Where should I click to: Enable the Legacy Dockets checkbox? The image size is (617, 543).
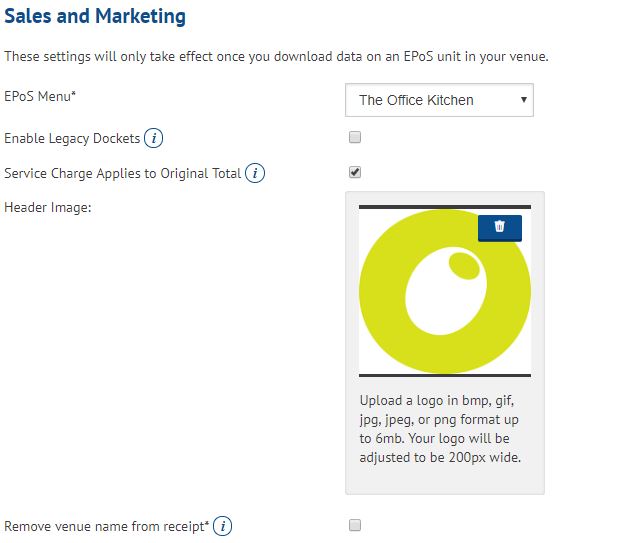tap(355, 137)
